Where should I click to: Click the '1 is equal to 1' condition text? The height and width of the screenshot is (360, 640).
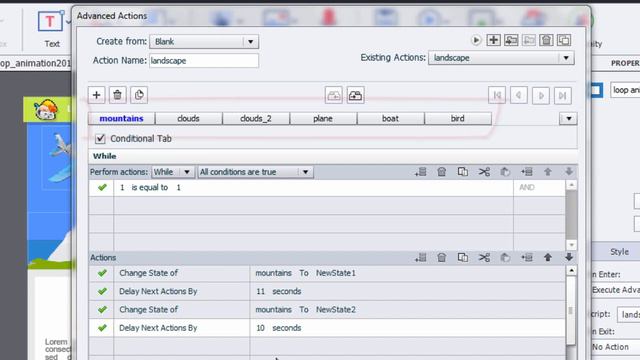pyautogui.click(x=150, y=187)
